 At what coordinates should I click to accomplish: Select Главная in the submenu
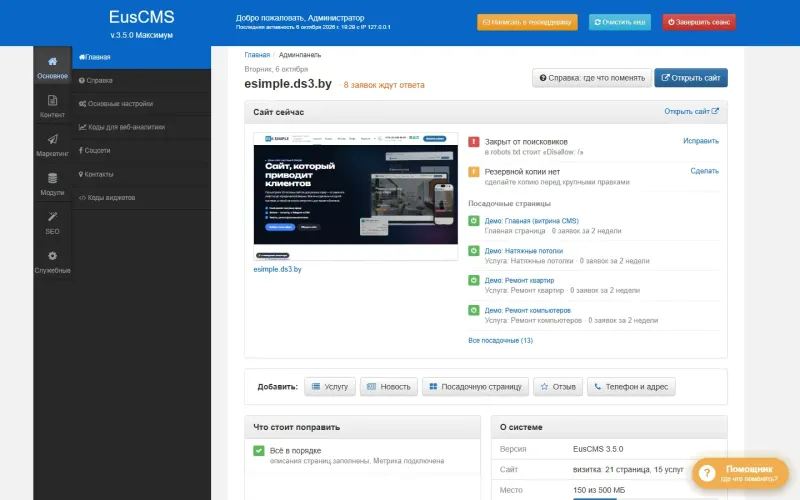point(141,57)
